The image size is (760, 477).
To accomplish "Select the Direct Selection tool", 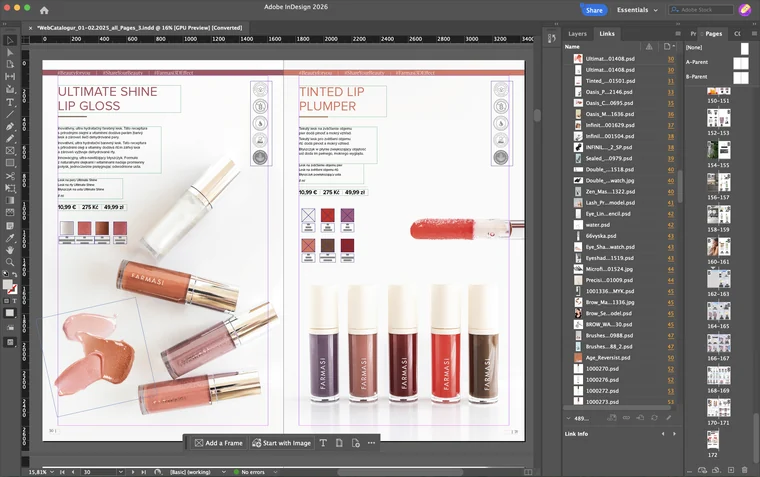I will [10, 52].
